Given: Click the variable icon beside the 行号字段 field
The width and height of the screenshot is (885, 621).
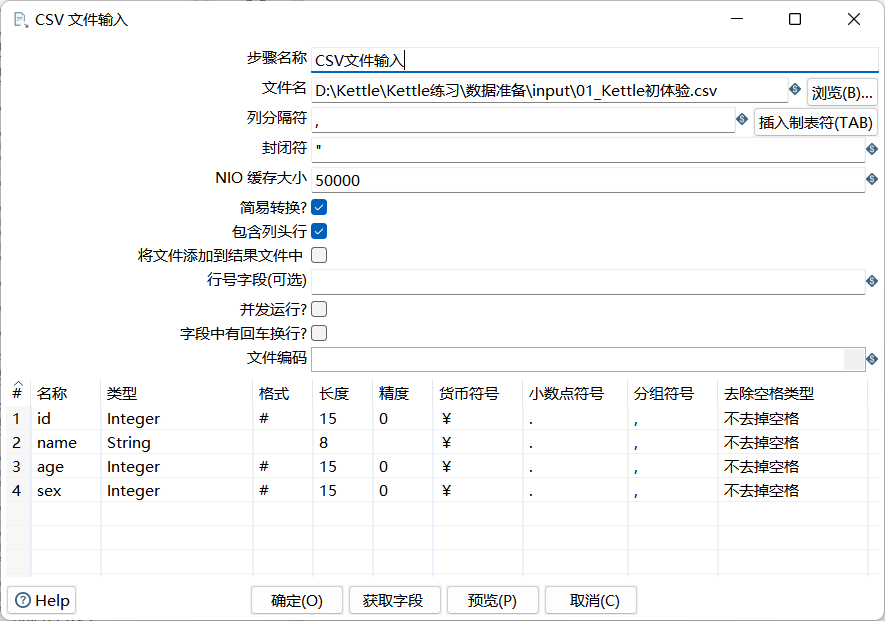Looking at the screenshot, I should 872,282.
